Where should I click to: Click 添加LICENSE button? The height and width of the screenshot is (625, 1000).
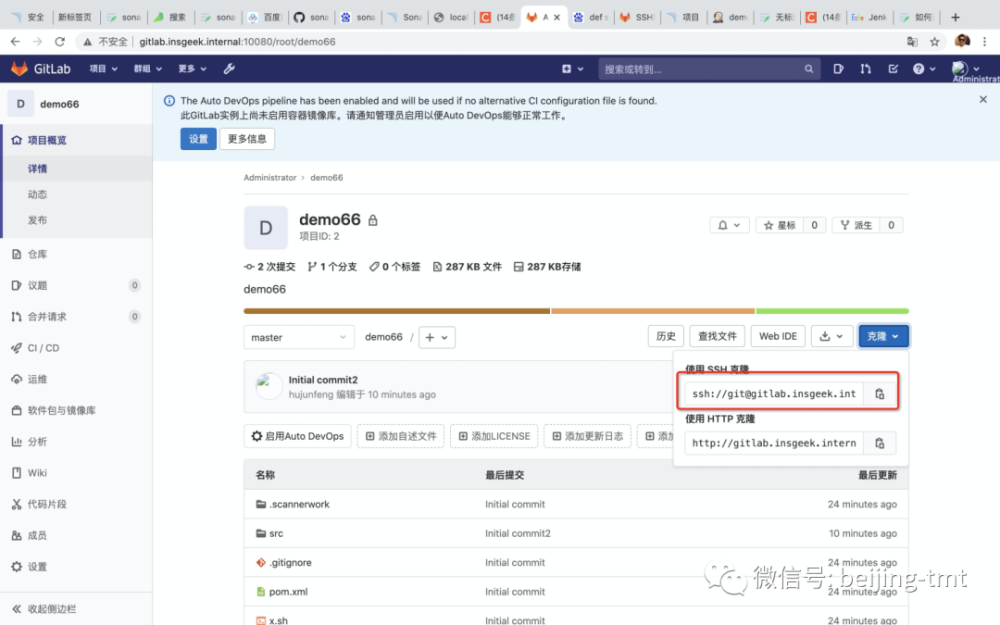coord(494,436)
